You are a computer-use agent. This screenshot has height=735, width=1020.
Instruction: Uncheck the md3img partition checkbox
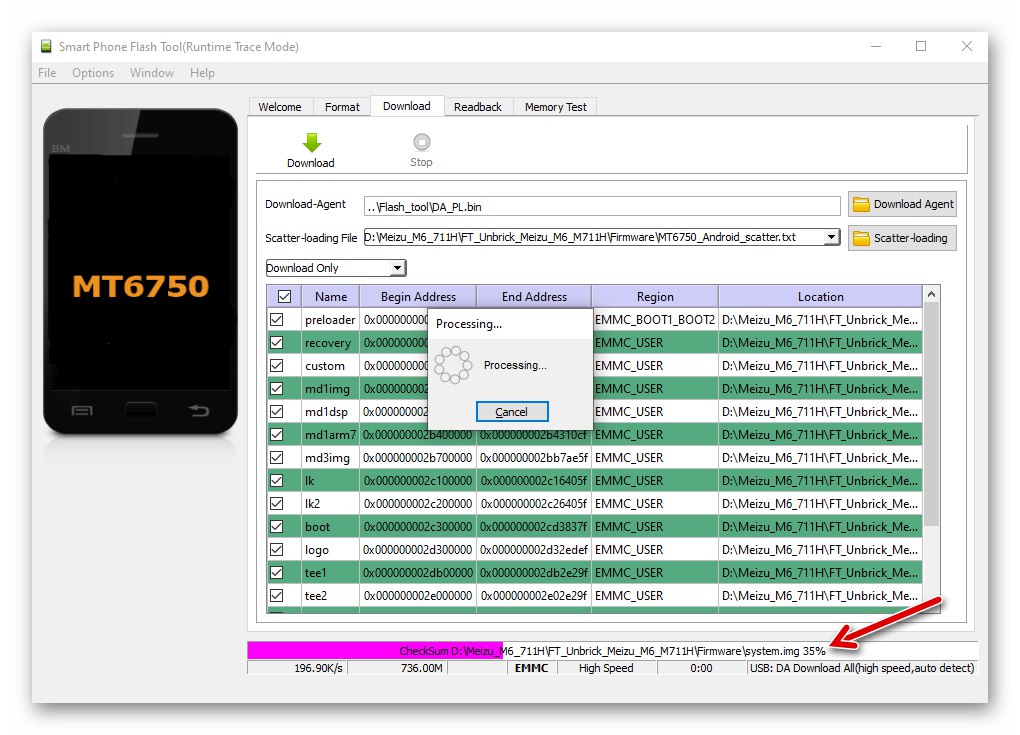click(277, 457)
